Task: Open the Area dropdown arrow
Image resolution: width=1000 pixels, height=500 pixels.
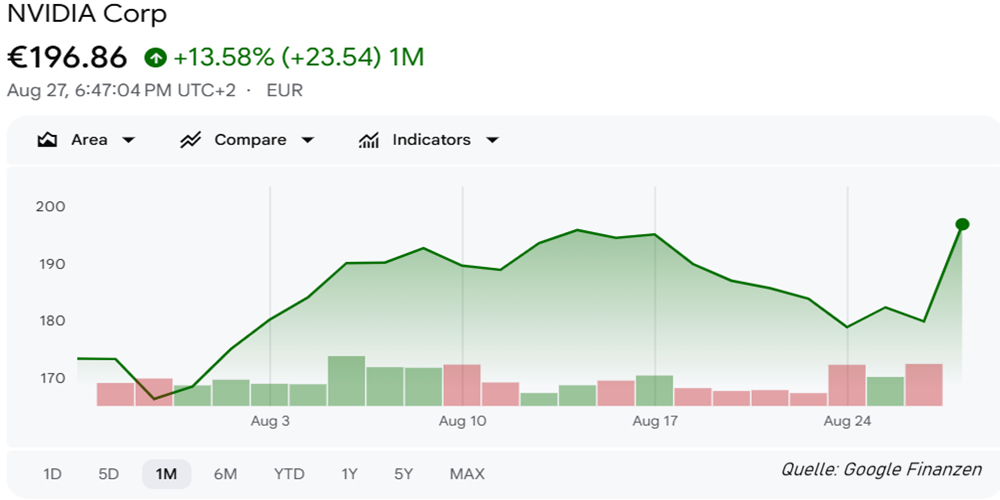Action: pos(128,140)
